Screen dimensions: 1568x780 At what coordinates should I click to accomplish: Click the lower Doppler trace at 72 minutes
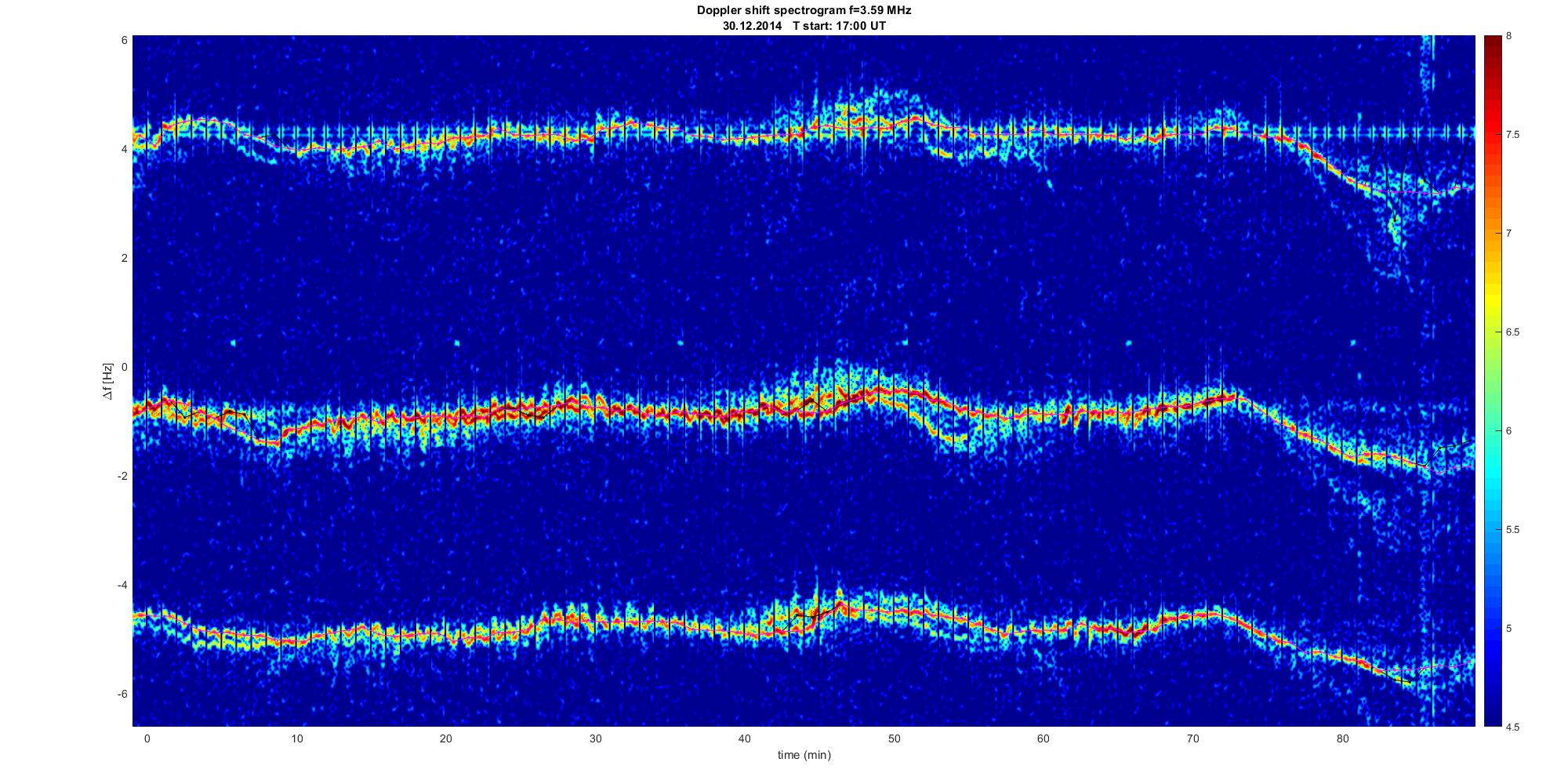[x=1222, y=615]
